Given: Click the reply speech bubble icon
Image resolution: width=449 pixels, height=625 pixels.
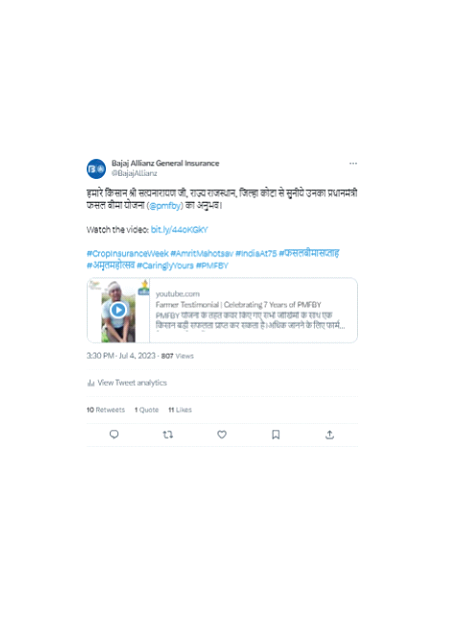Looking at the screenshot, I should tap(114, 434).
